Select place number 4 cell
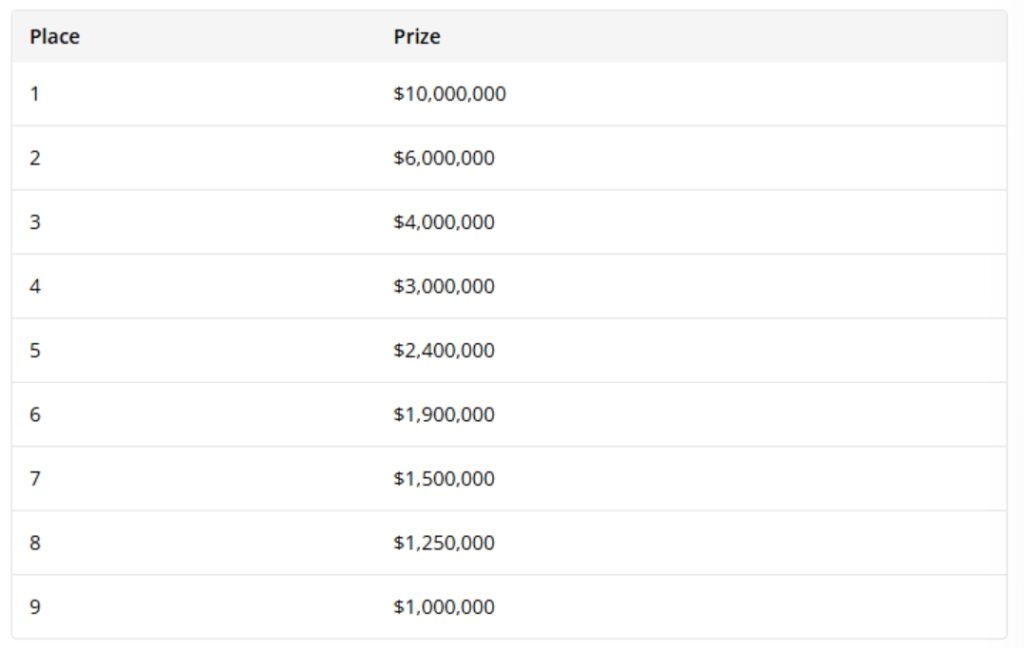This screenshot has height=651, width=1024. pyautogui.click(x=35, y=286)
